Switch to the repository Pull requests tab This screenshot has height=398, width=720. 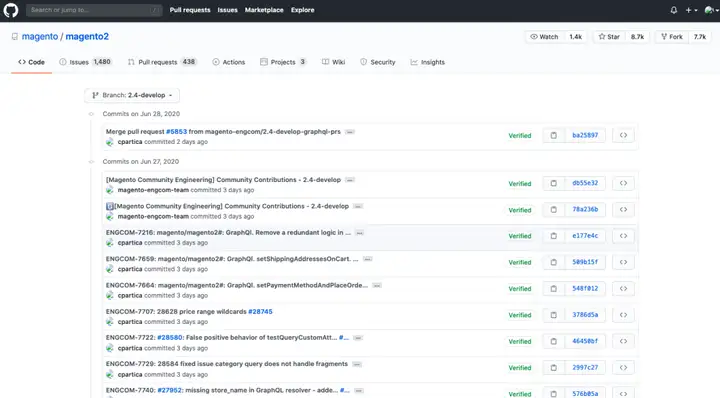(x=162, y=62)
